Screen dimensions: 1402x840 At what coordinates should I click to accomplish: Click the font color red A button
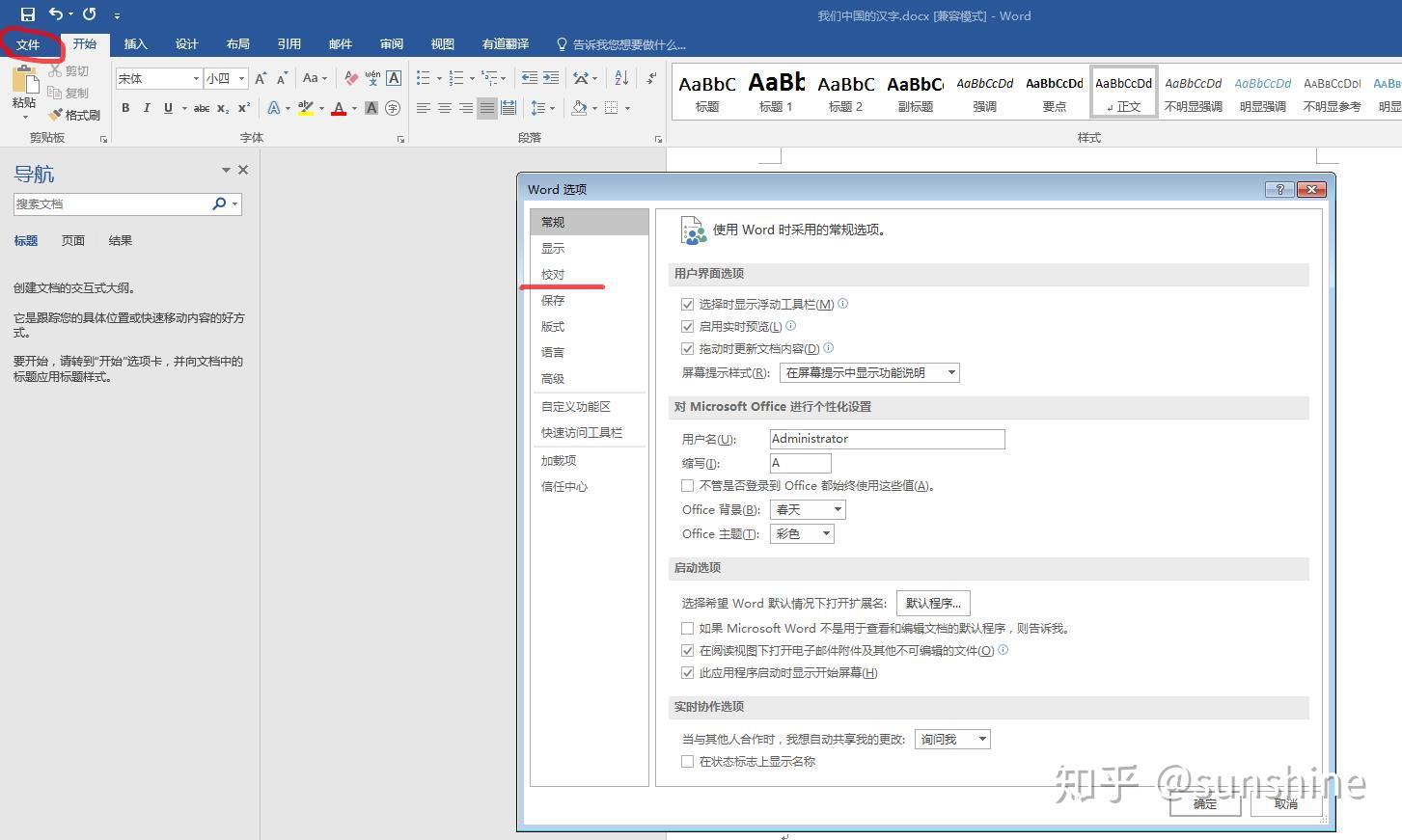tap(339, 108)
